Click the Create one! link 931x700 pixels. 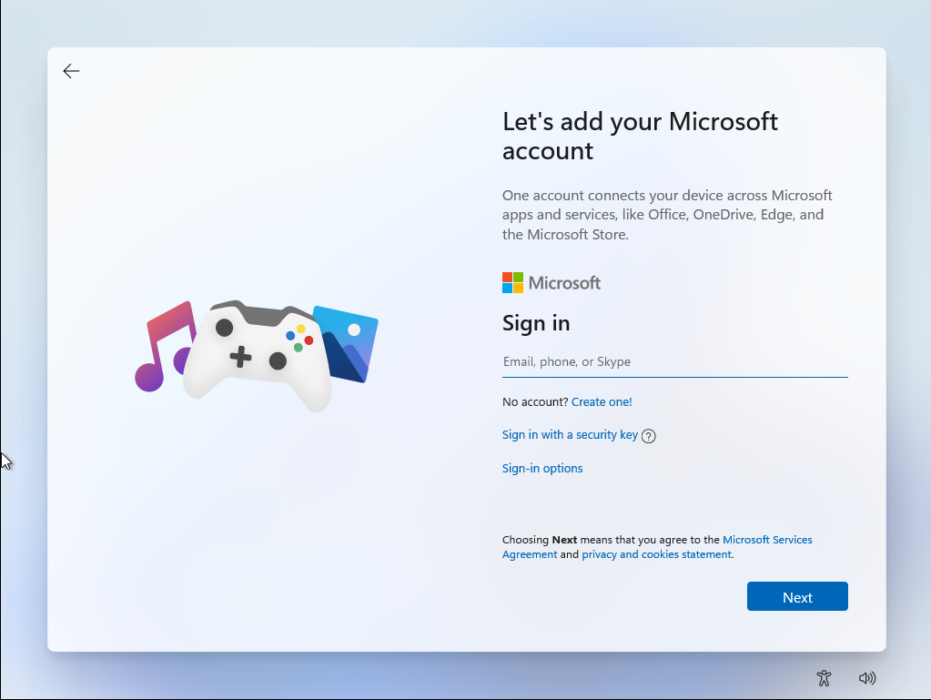coord(601,401)
